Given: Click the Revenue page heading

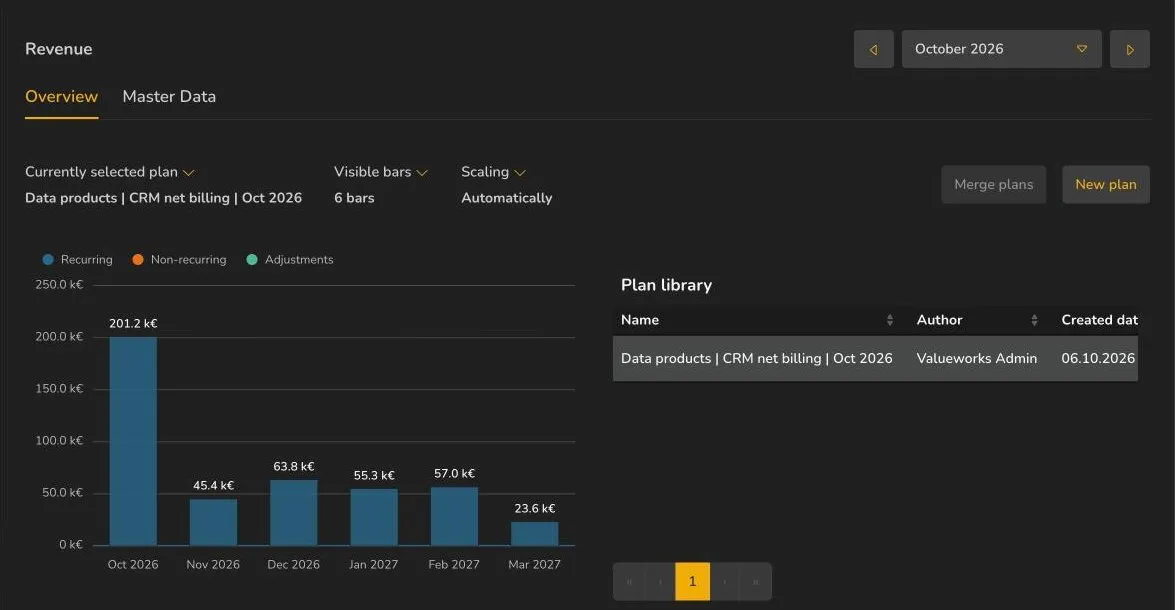Looking at the screenshot, I should pos(58,49).
